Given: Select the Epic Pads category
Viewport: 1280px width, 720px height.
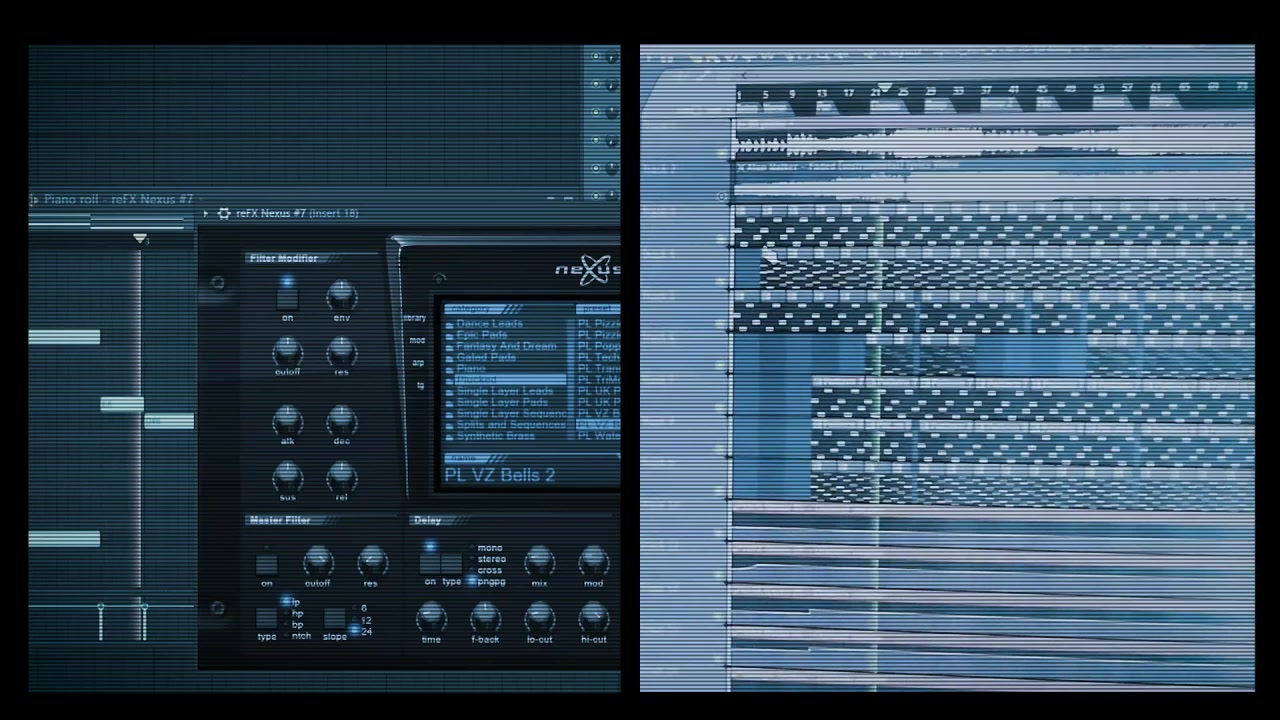Looking at the screenshot, I should click(481, 335).
